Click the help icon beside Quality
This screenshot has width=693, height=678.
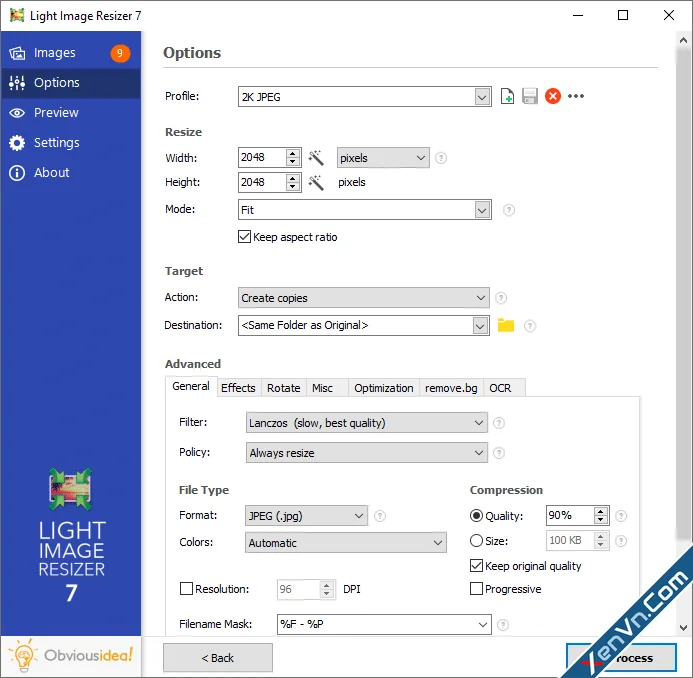(621, 516)
